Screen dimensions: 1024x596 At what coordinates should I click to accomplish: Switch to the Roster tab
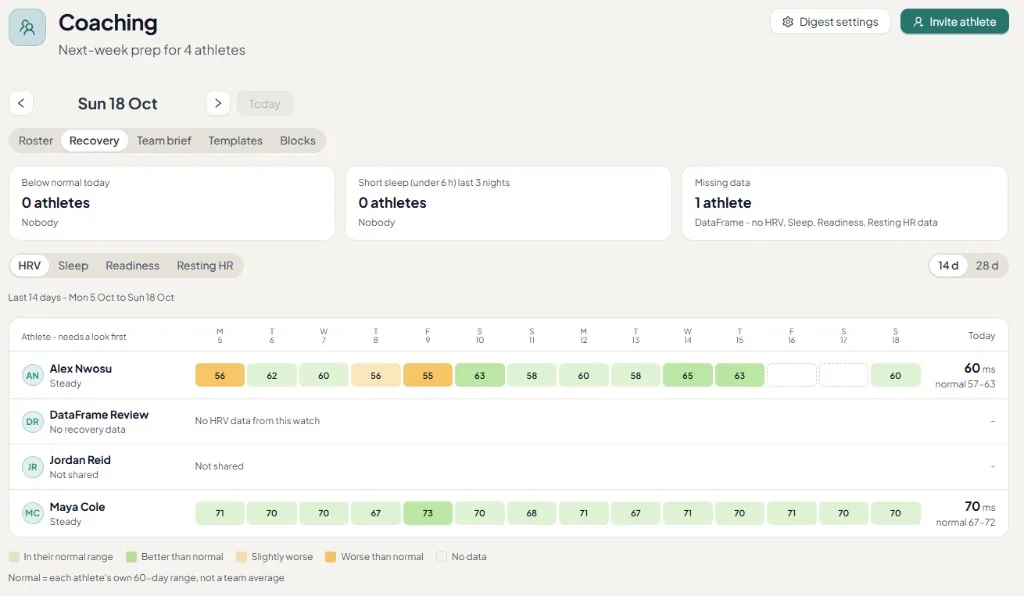coord(35,140)
